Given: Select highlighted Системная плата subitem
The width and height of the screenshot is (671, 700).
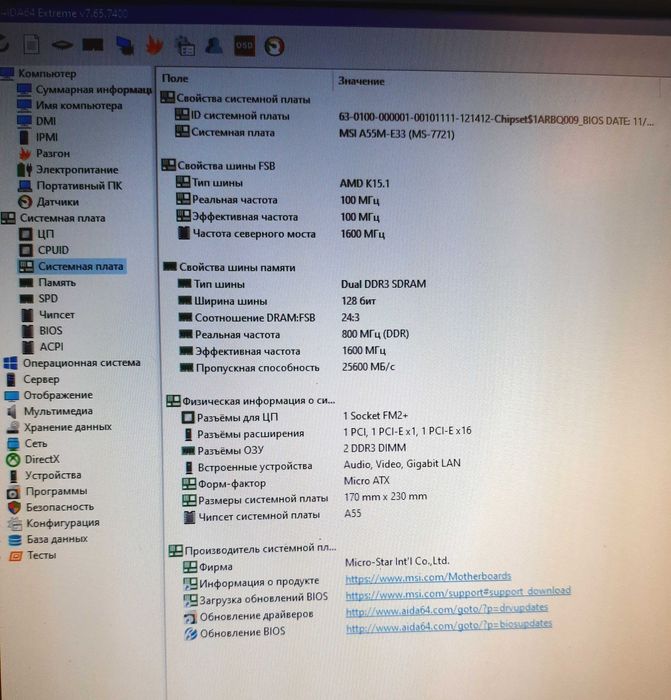Looking at the screenshot, I should pos(80,267).
